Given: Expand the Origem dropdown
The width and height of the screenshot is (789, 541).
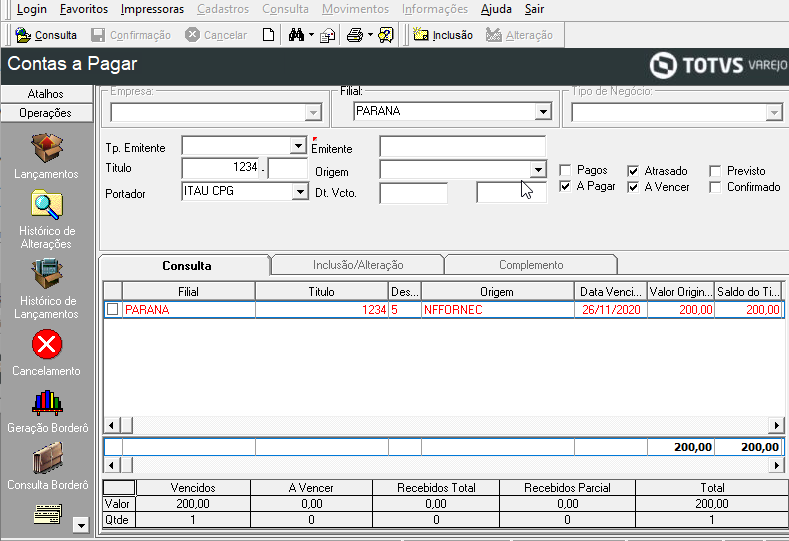Looking at the screenshot, I should [x=538, y=170].
